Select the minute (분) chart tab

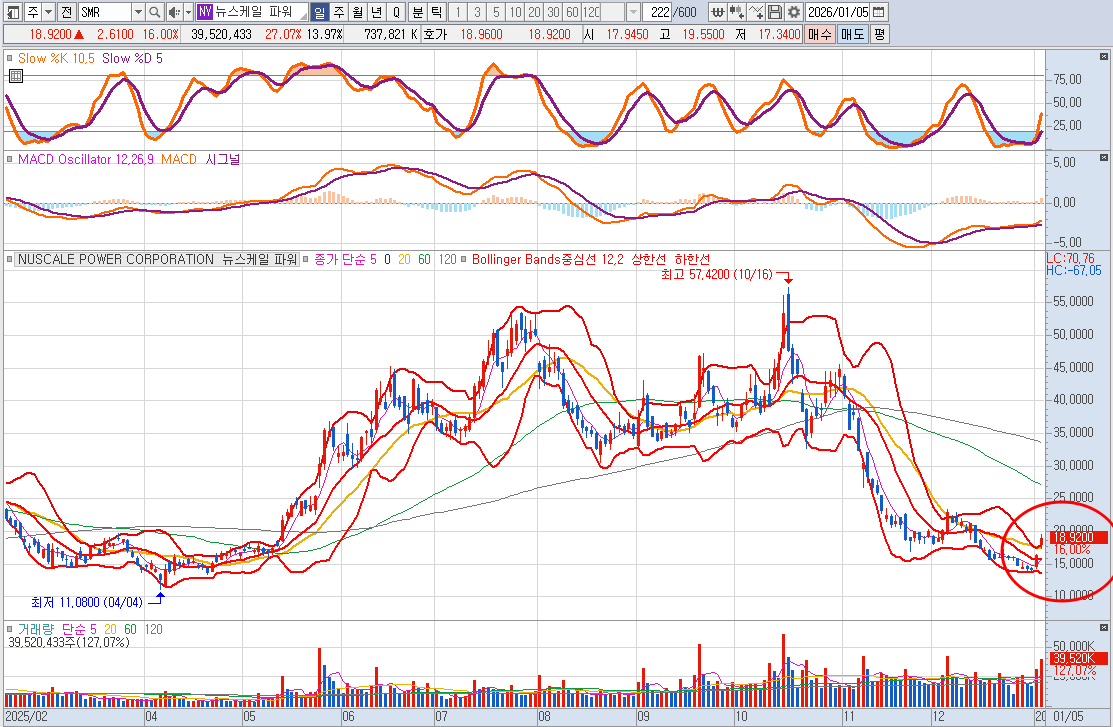point(416,12)
